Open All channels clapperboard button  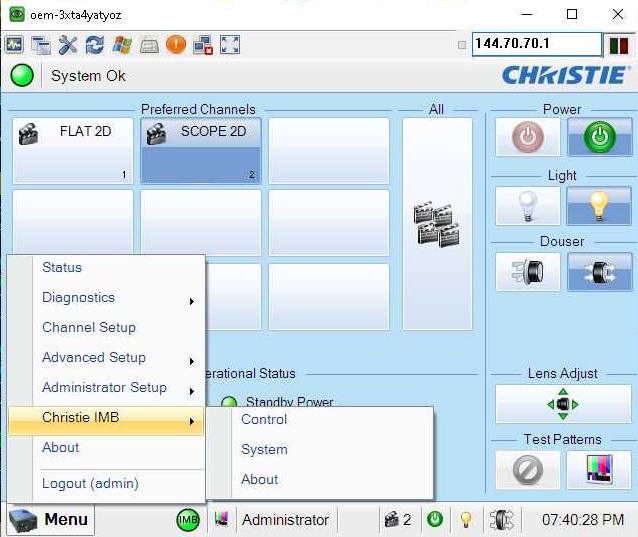[437, 224]
